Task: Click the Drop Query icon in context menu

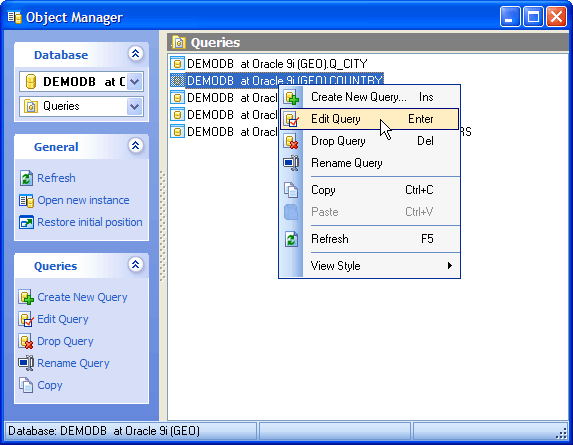Action: tap(291, 141)
